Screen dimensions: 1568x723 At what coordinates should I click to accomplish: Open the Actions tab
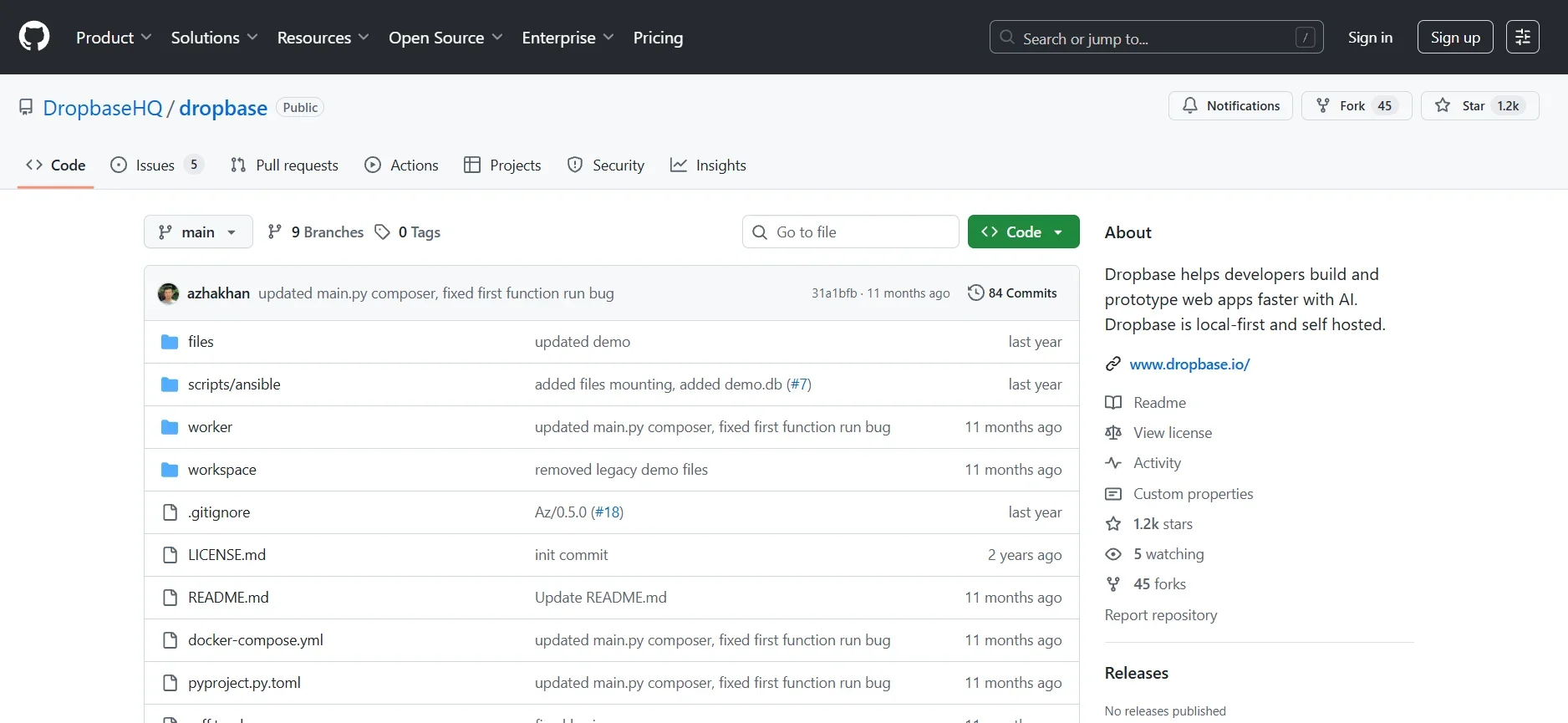coord(401,165)
